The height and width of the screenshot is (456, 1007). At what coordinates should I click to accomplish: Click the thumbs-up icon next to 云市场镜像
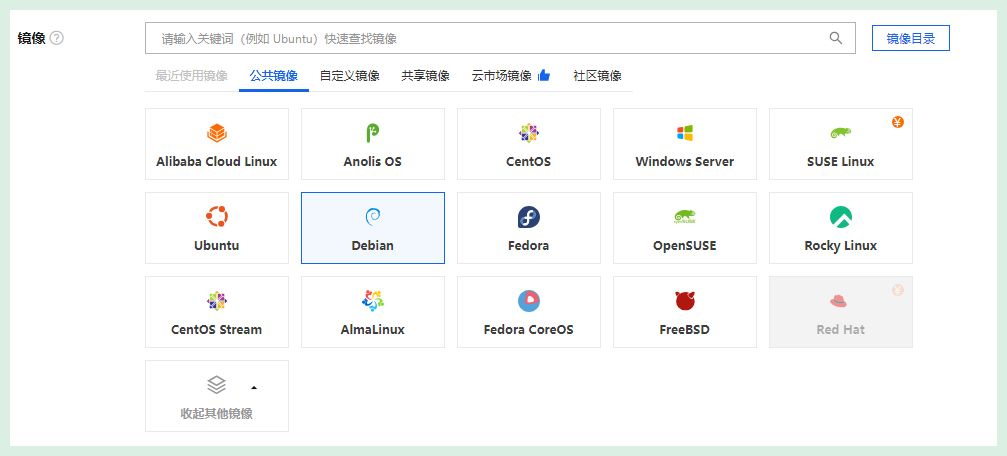pos(544,75)
